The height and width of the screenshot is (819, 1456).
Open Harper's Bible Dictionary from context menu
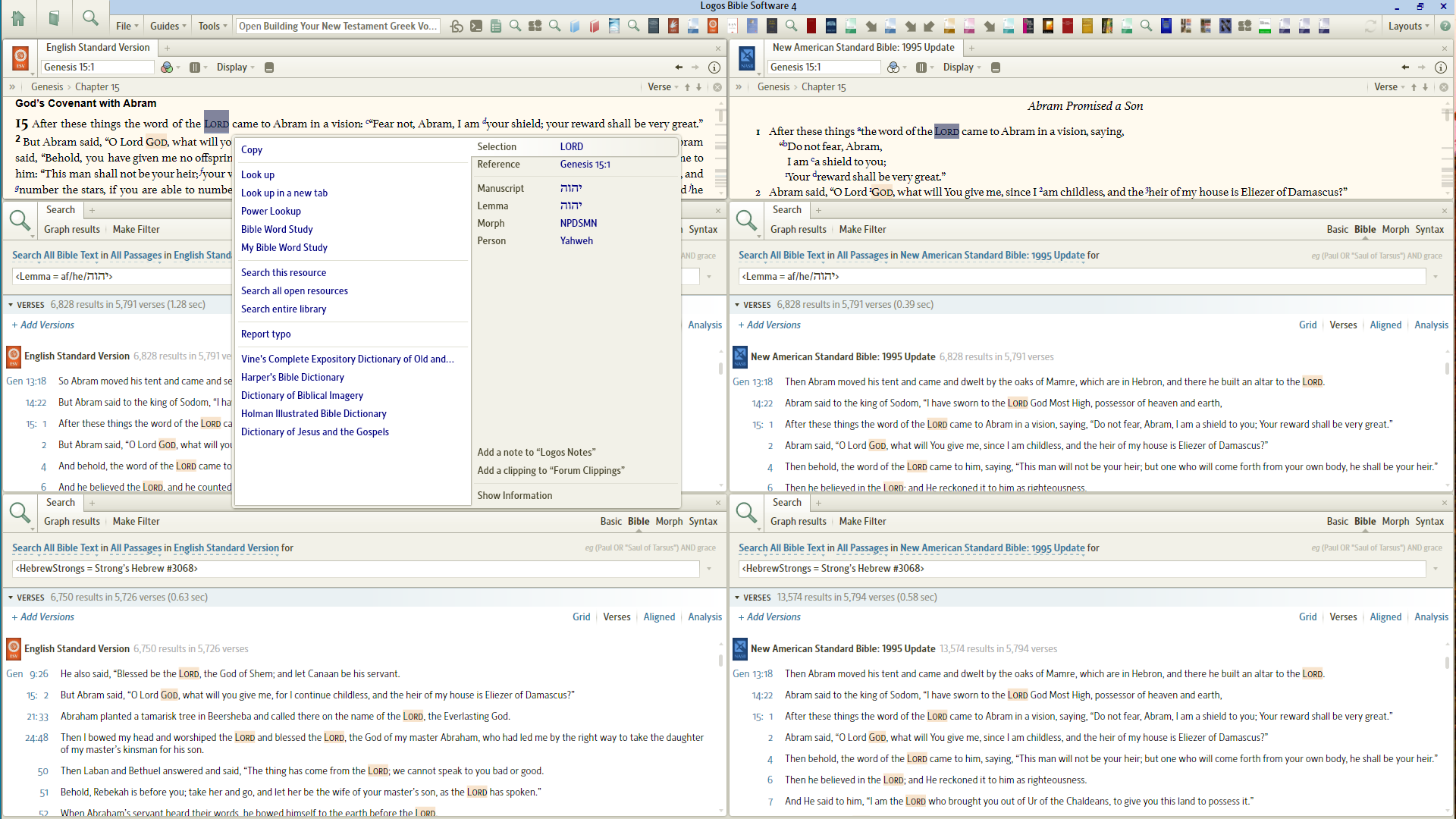[293, 378]
